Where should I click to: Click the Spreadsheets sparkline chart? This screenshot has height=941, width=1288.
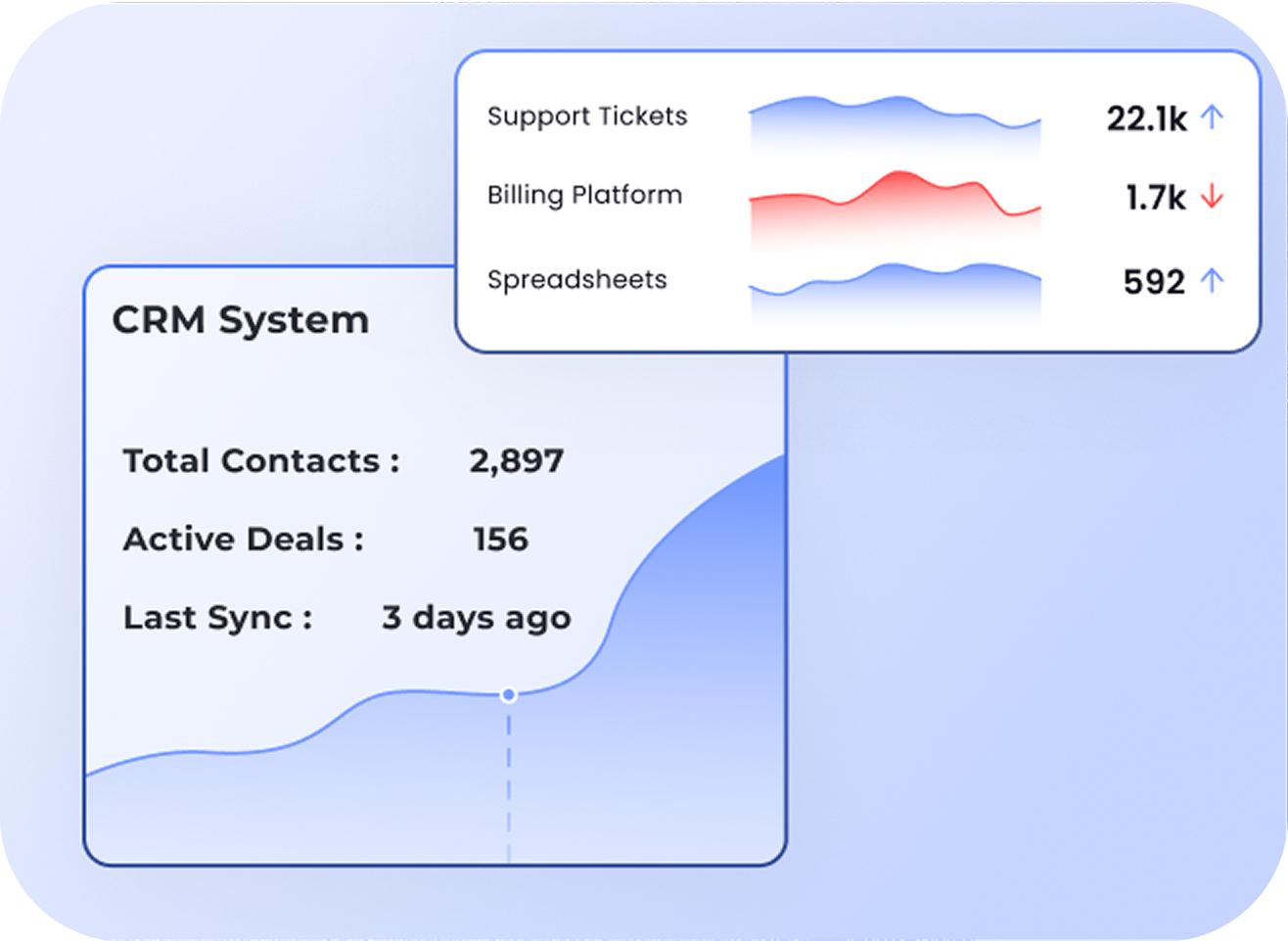point(895,288)
